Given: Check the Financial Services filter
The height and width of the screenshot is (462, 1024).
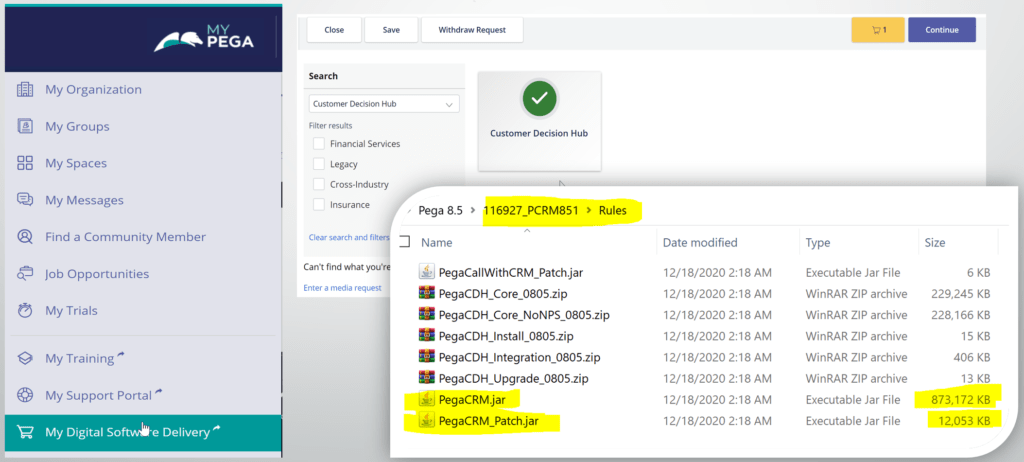Looking at the screenshot, I should [x=319, y=144].
